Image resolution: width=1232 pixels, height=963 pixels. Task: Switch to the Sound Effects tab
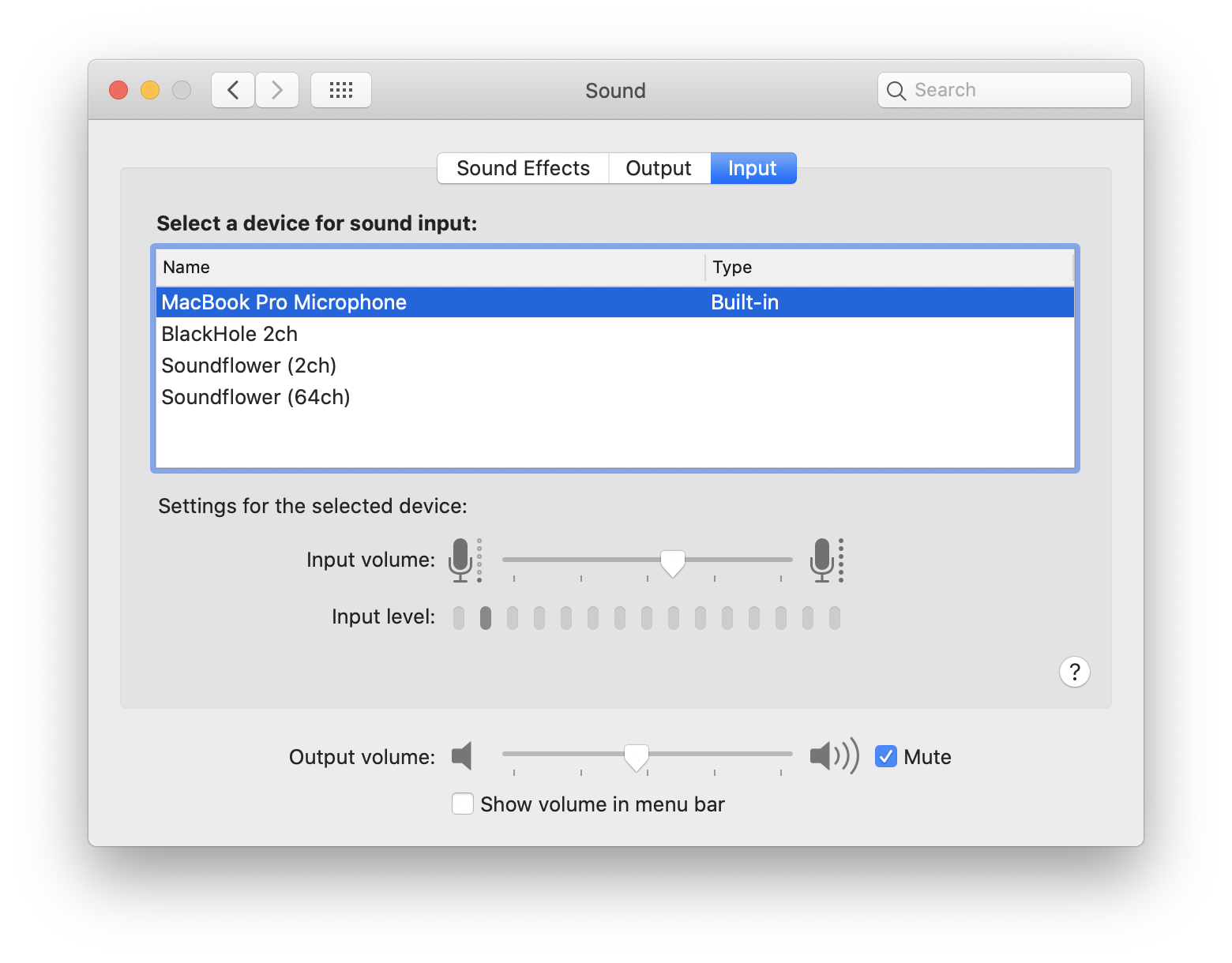pos(523,168)
